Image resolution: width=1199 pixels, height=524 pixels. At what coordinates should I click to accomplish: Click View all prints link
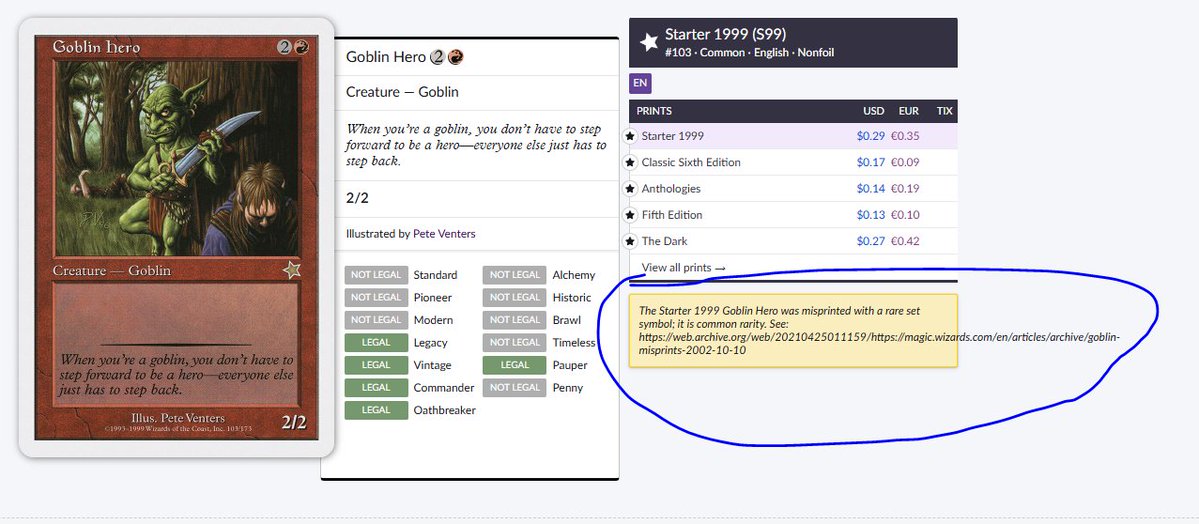(x=684, y=268)
